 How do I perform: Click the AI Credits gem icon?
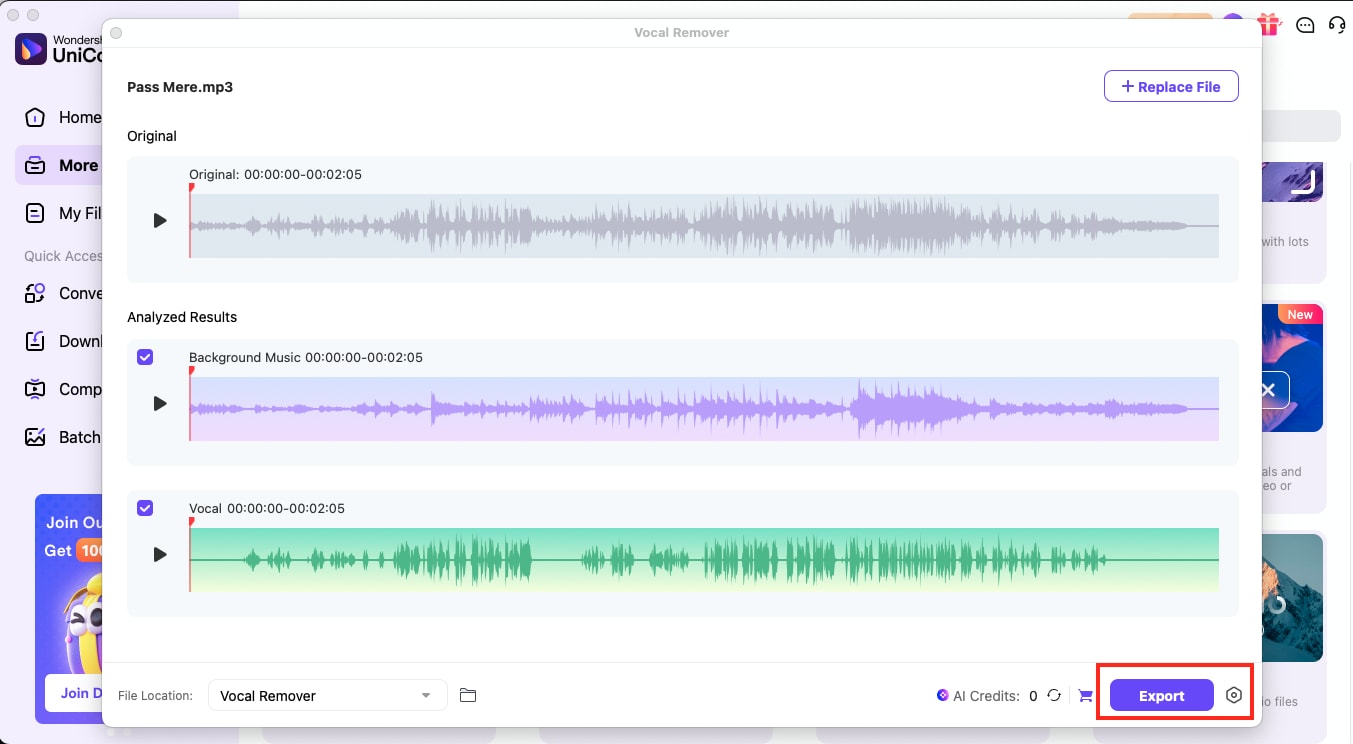pos(942,696)
